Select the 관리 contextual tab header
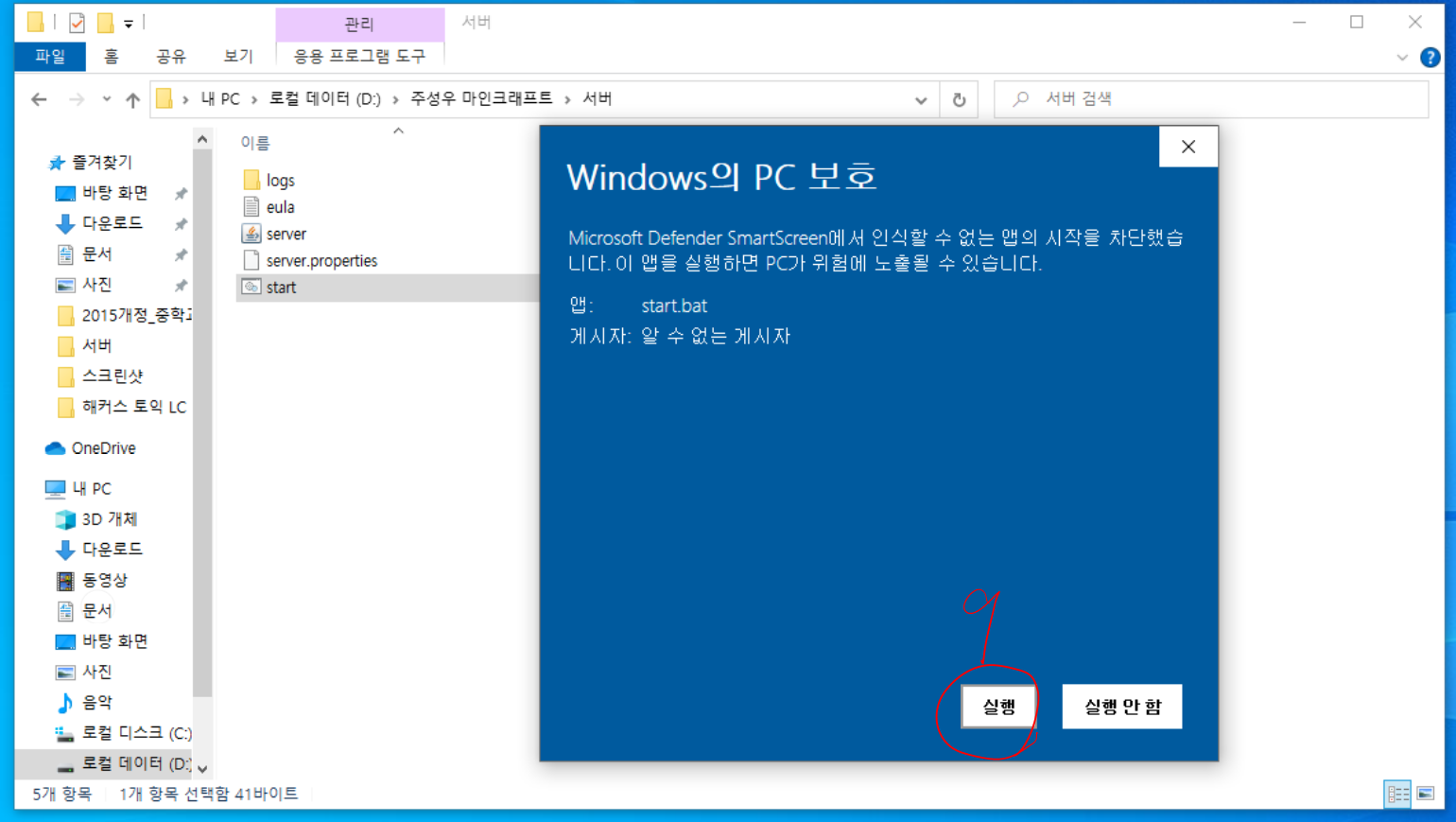Image resolution: width=1456 pixels, height=822 pixels. (x=359, y=24)
